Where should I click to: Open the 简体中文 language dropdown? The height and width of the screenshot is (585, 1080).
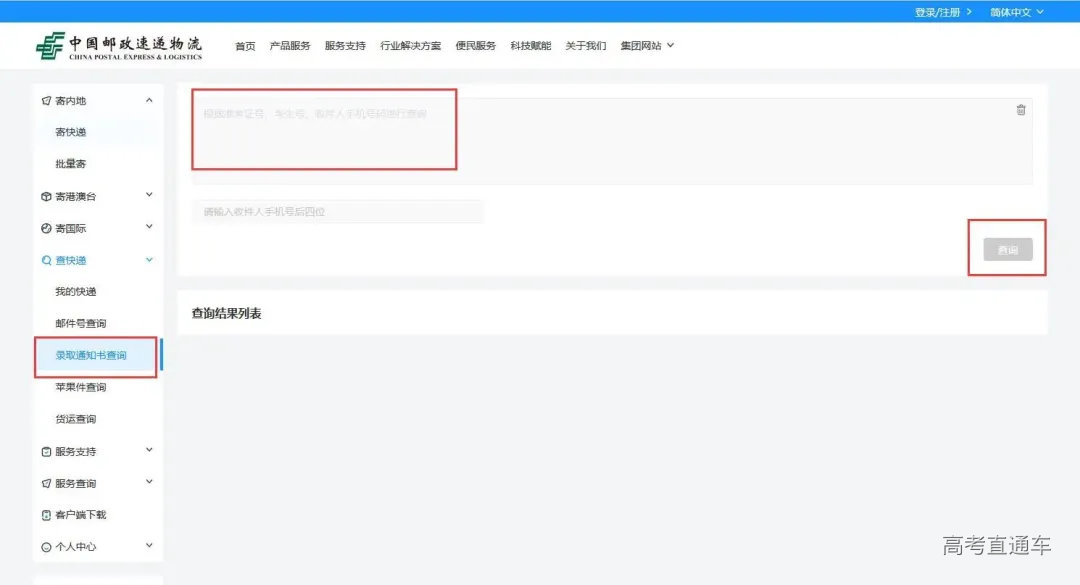coord(1016,12)
